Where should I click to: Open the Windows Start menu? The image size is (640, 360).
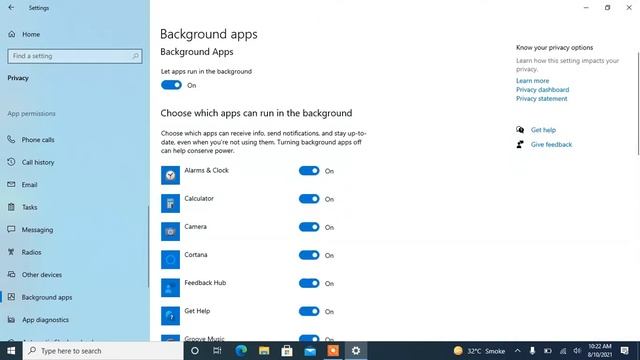[x=11, y=351]
